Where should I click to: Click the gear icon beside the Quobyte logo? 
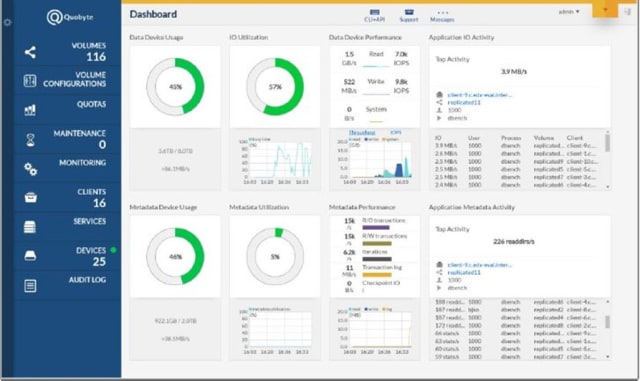click(x=7, y=22)
